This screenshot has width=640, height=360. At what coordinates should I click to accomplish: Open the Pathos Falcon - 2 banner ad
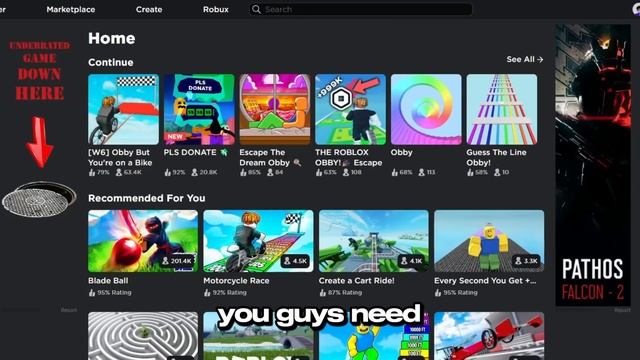tap(593, 165)
